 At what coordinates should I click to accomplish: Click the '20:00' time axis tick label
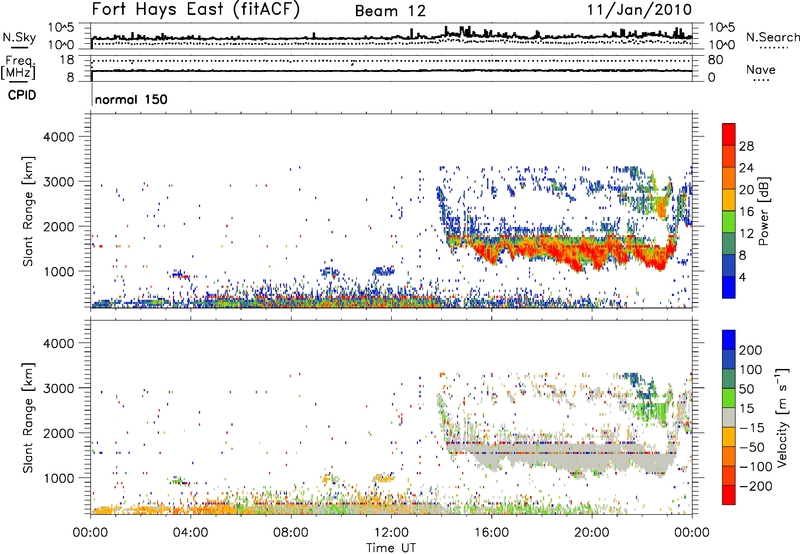(592, 533)
